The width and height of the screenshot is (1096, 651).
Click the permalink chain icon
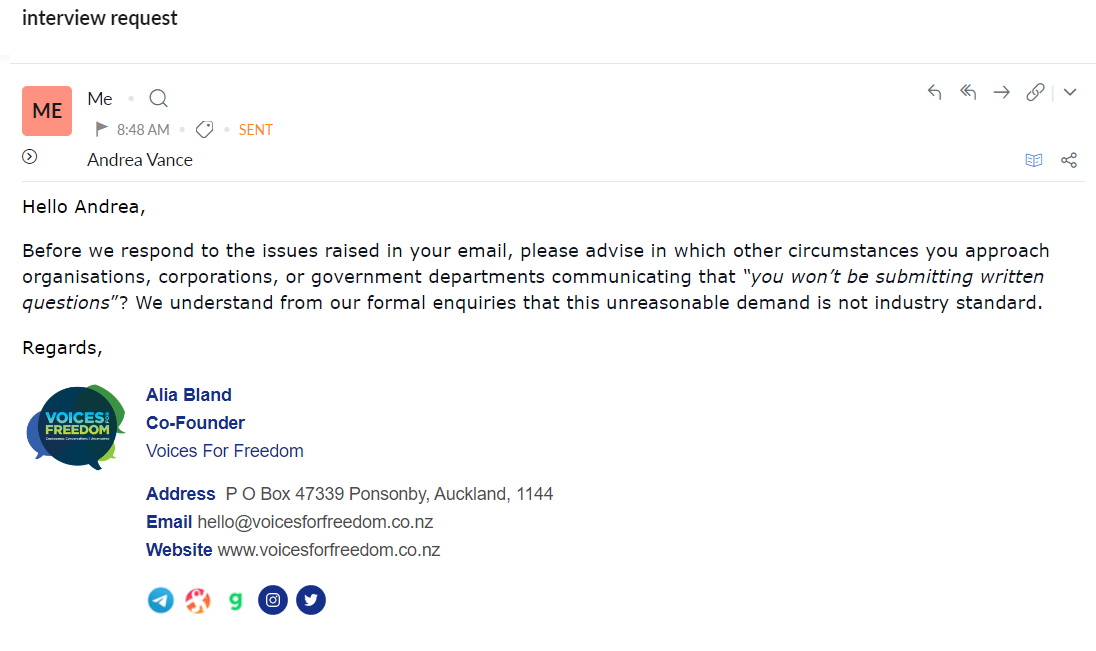1035,93
